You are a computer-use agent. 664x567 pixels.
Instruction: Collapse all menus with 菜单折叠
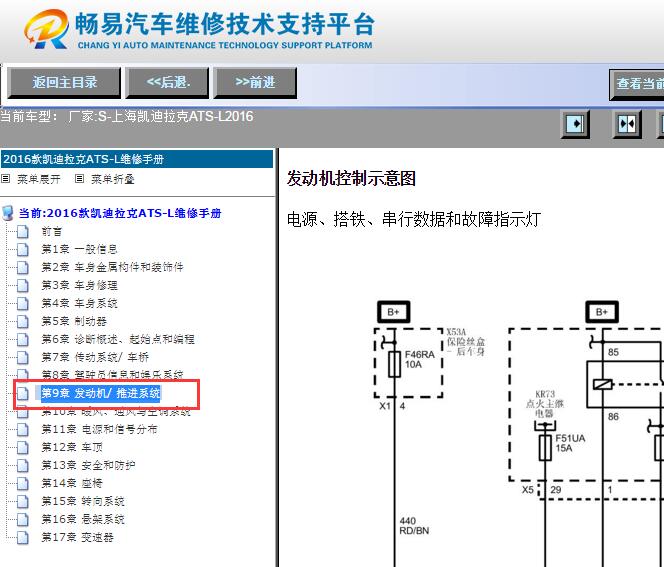click(x=113, y=179)
